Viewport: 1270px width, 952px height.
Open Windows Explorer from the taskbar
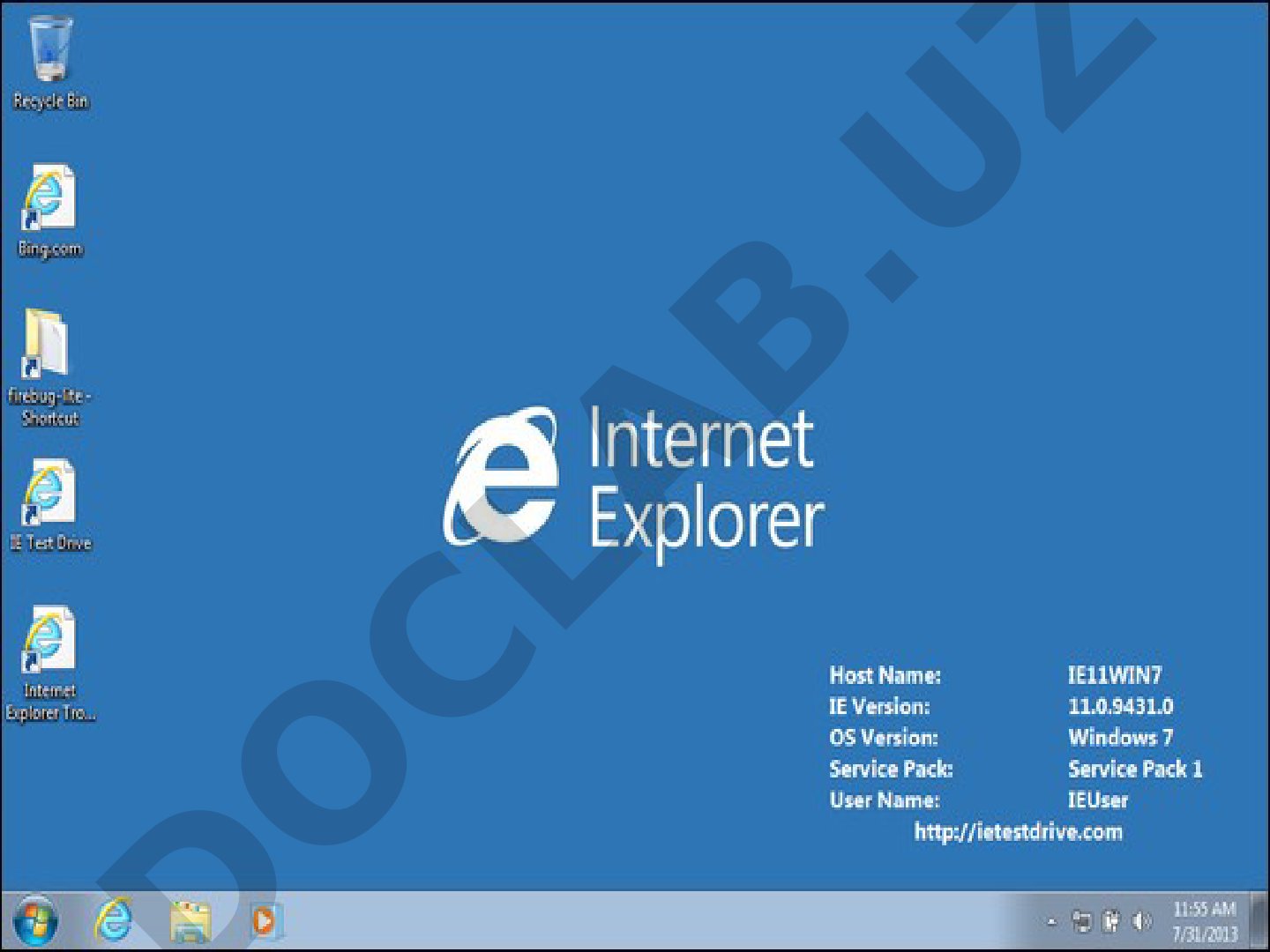(190, 921)
